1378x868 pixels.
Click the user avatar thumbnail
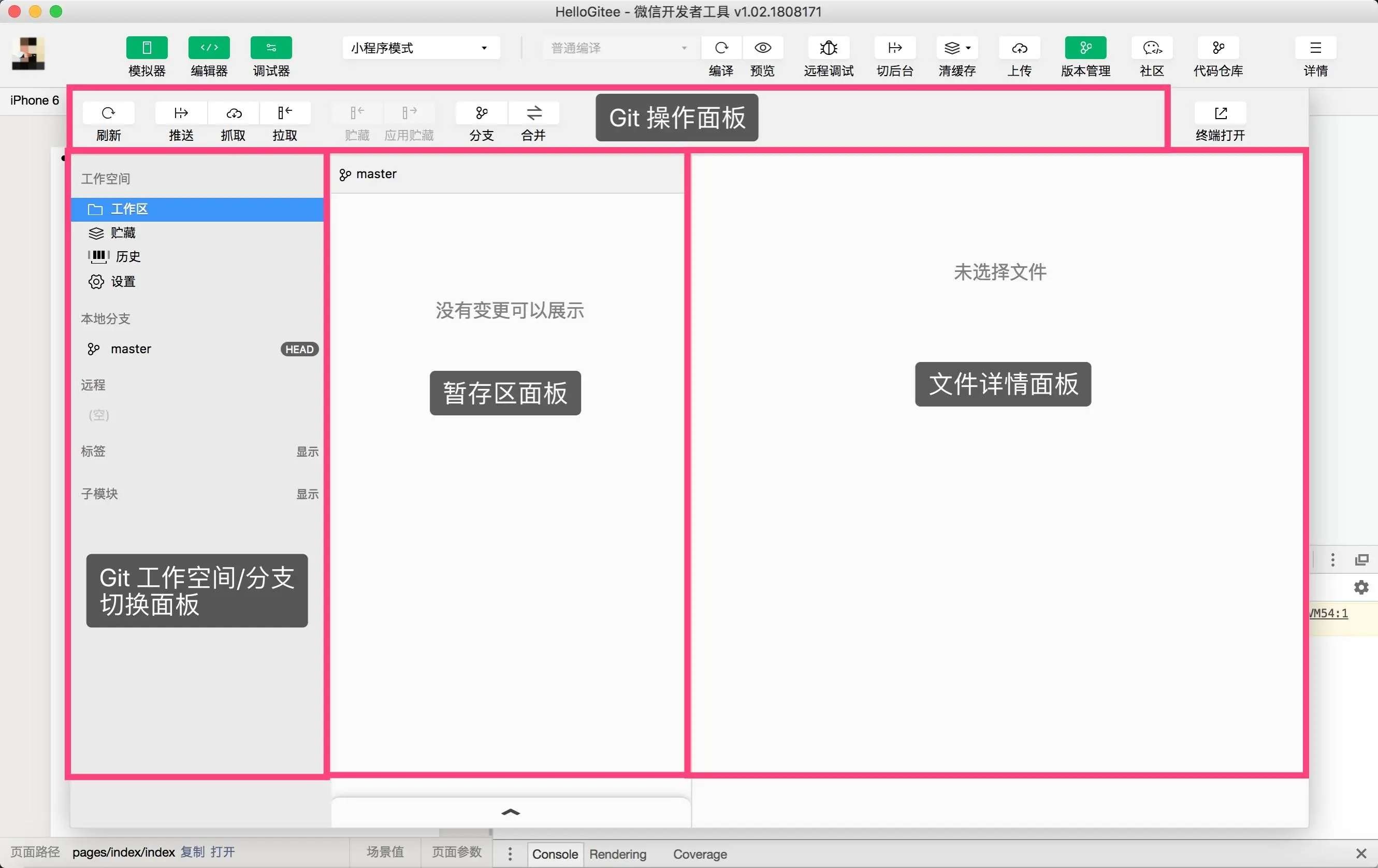pos(28,54)
